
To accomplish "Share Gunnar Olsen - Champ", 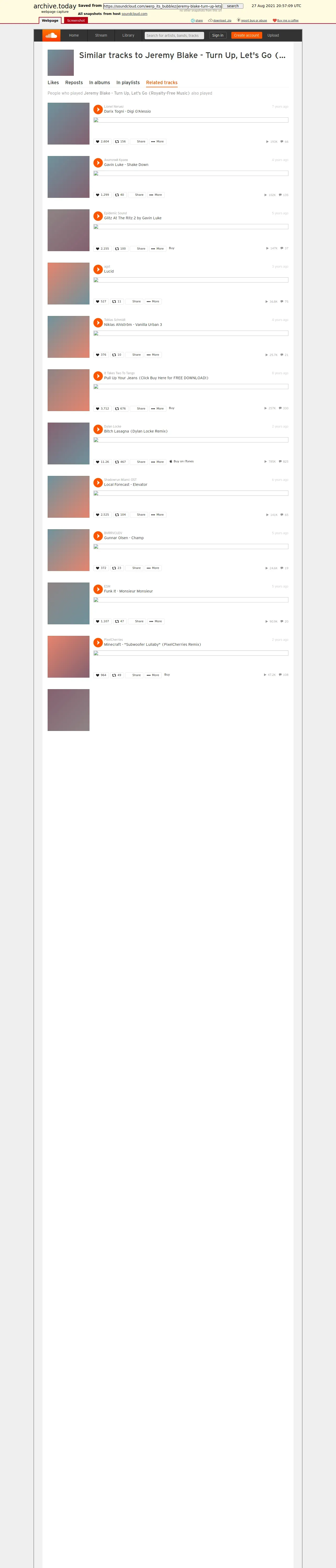I will 134,568.
